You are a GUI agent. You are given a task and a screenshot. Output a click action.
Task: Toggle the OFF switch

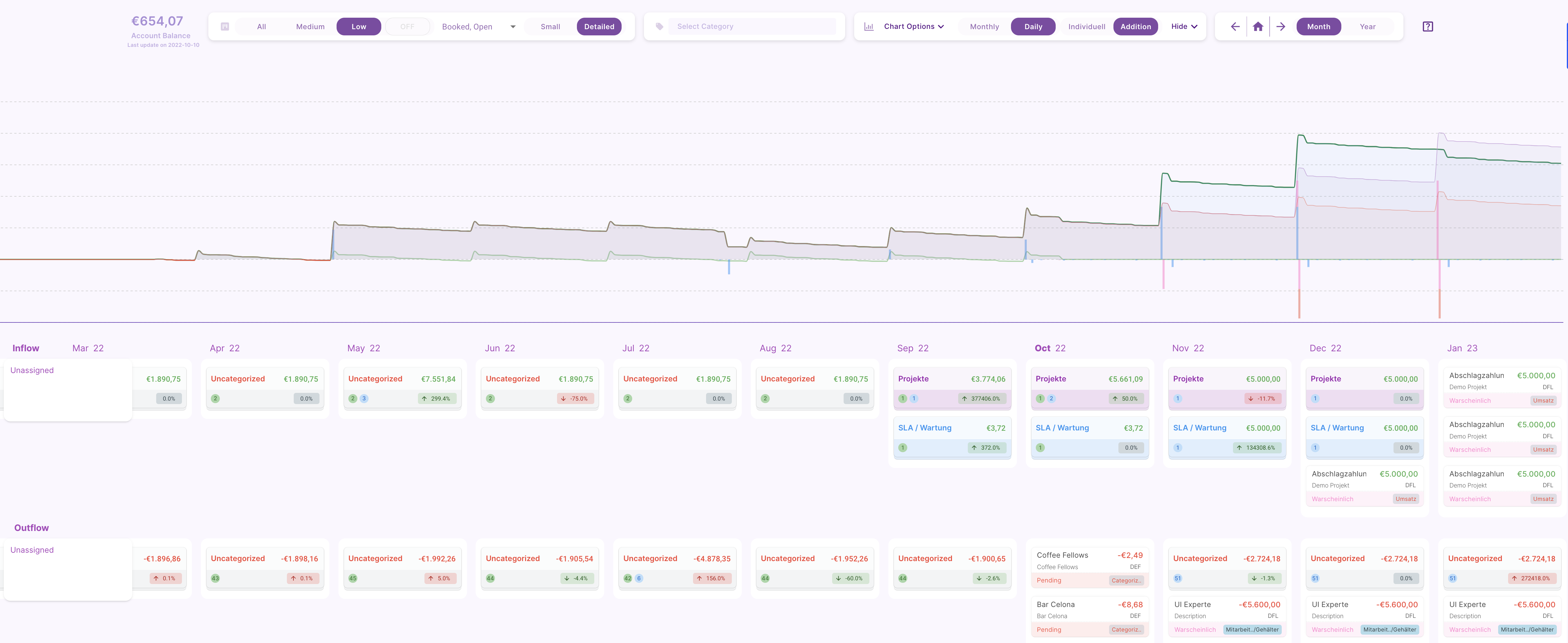(407, 27)
